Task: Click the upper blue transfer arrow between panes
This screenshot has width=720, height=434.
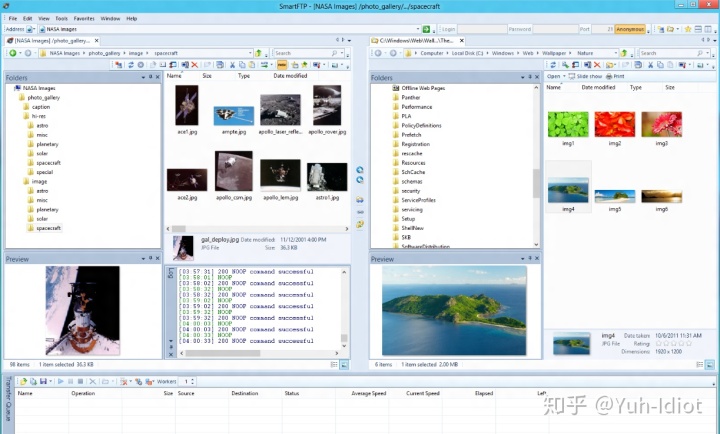Action: click(360, 170)
